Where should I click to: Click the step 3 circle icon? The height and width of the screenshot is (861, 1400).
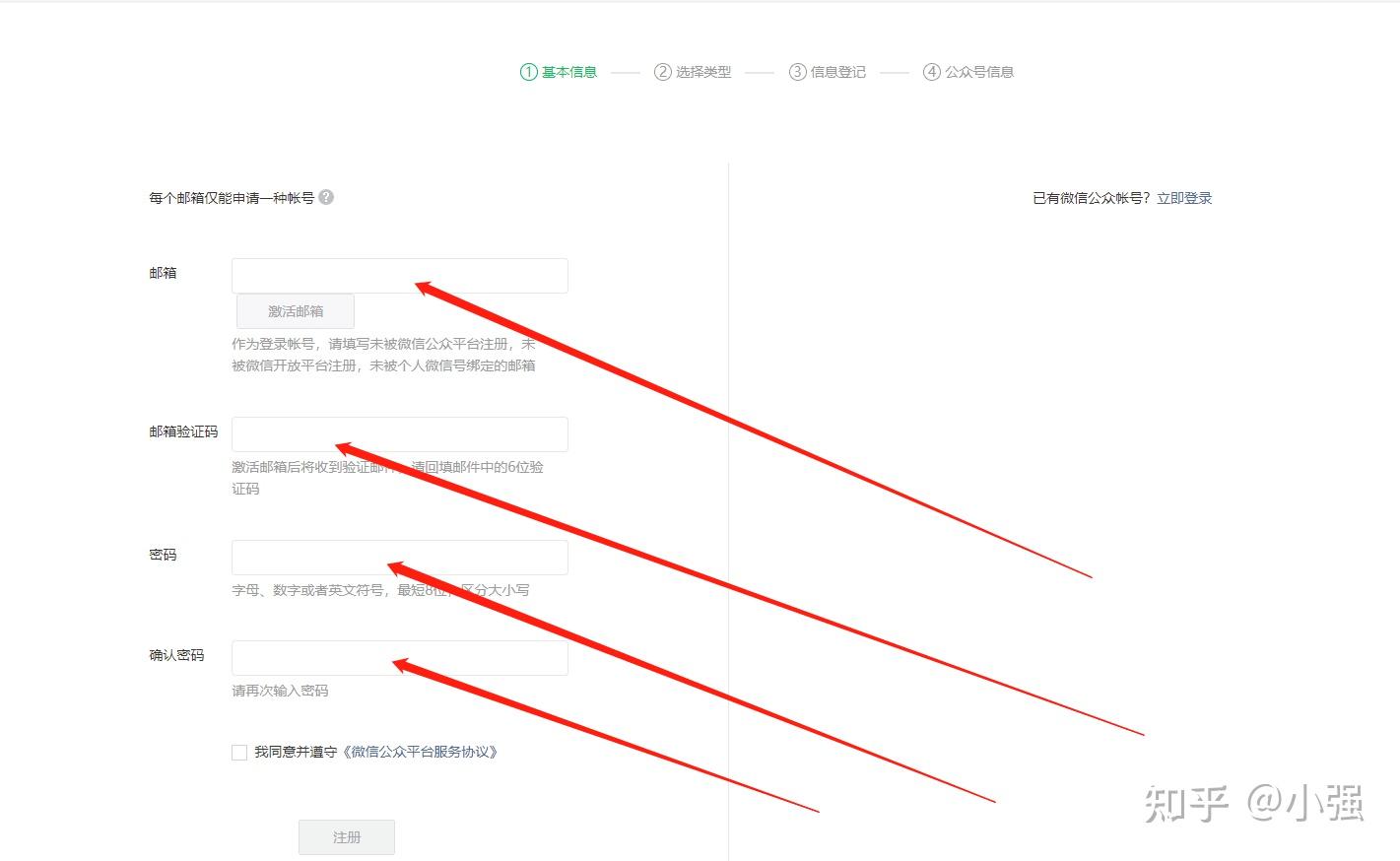[x=798, y=72]
